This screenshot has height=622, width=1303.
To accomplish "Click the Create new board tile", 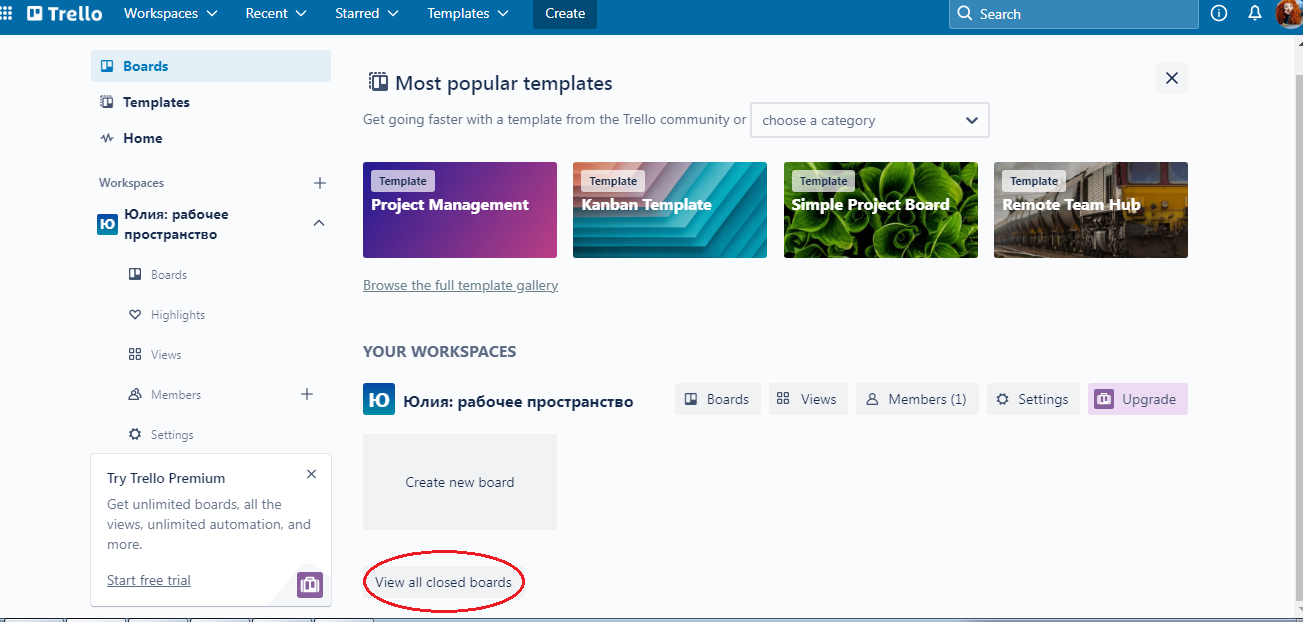I will 460,482.
